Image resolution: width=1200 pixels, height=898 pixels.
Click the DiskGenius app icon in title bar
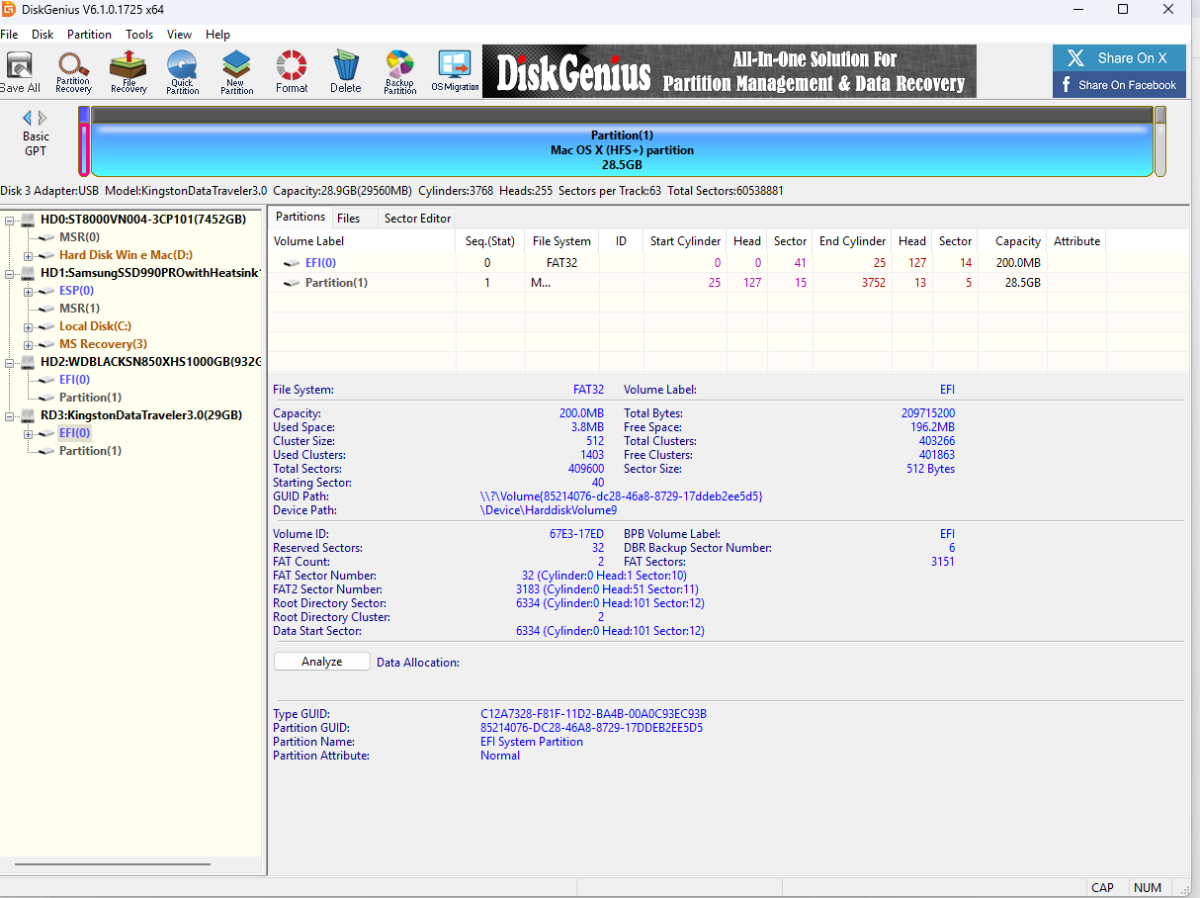tap(8, 10)
